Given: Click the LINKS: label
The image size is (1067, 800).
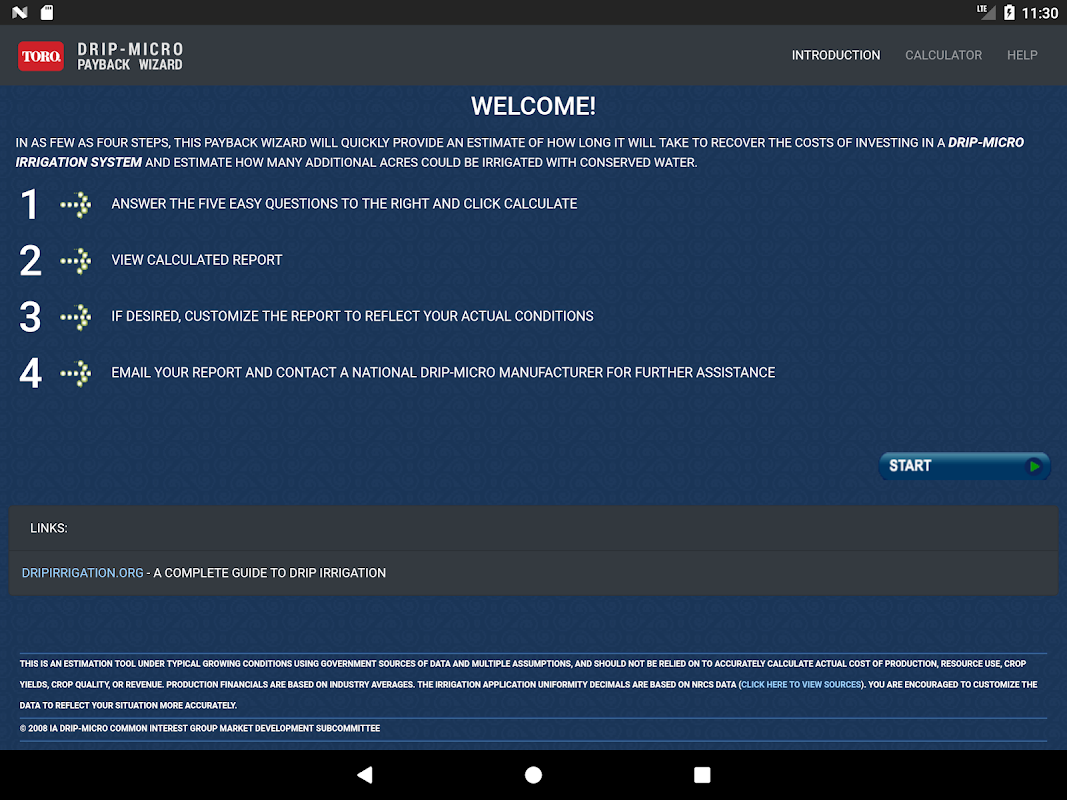Looking at the screenshot, I should click(x=49, y=529).
